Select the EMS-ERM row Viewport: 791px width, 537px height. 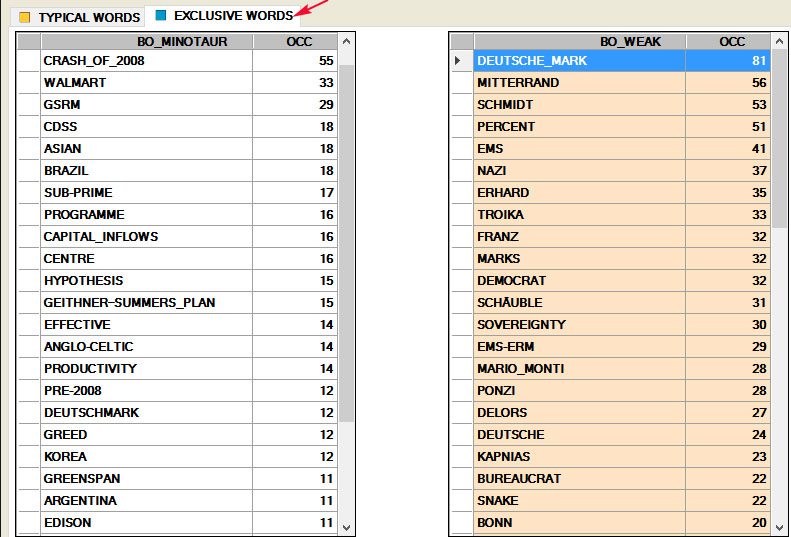coord(611,346)
